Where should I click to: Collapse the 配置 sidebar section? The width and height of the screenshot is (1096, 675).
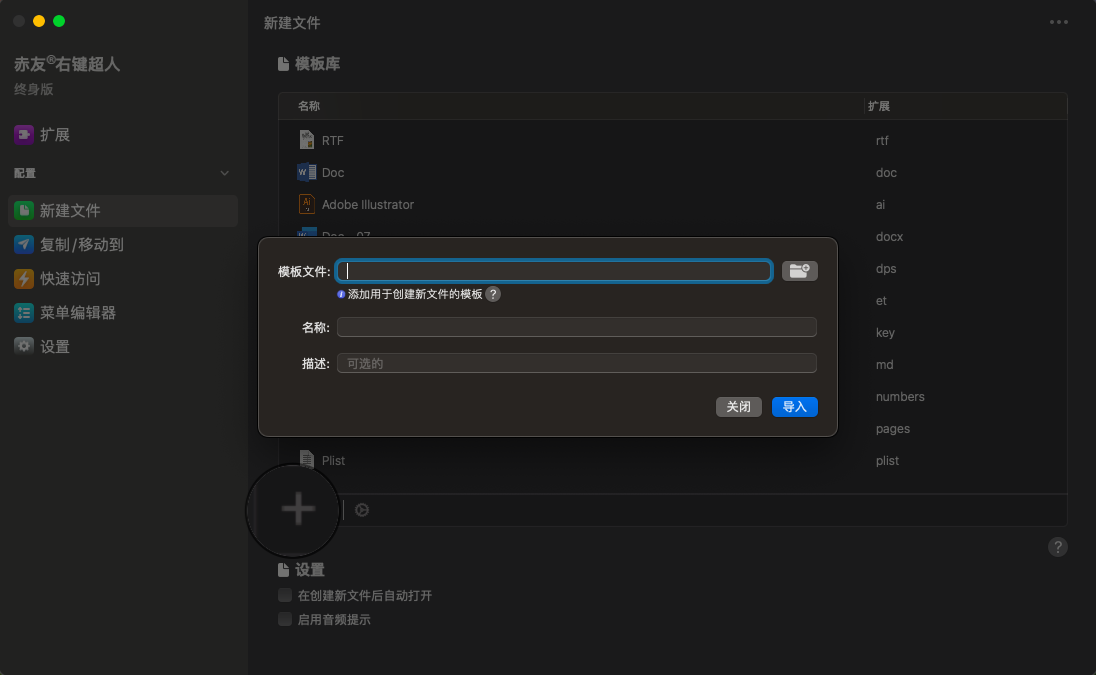[224, 173]
